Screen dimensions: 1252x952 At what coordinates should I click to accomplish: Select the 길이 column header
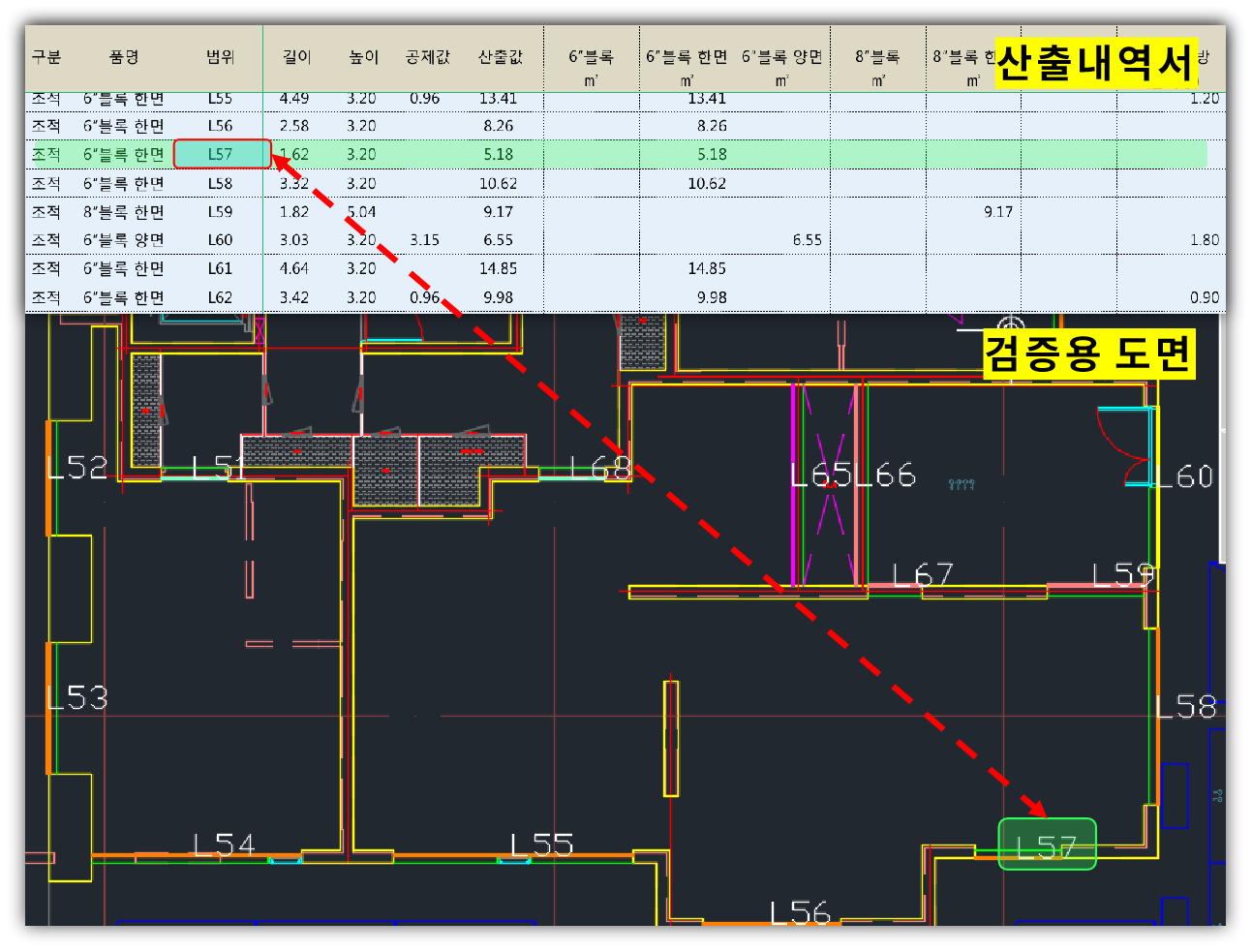click(296, 57)
